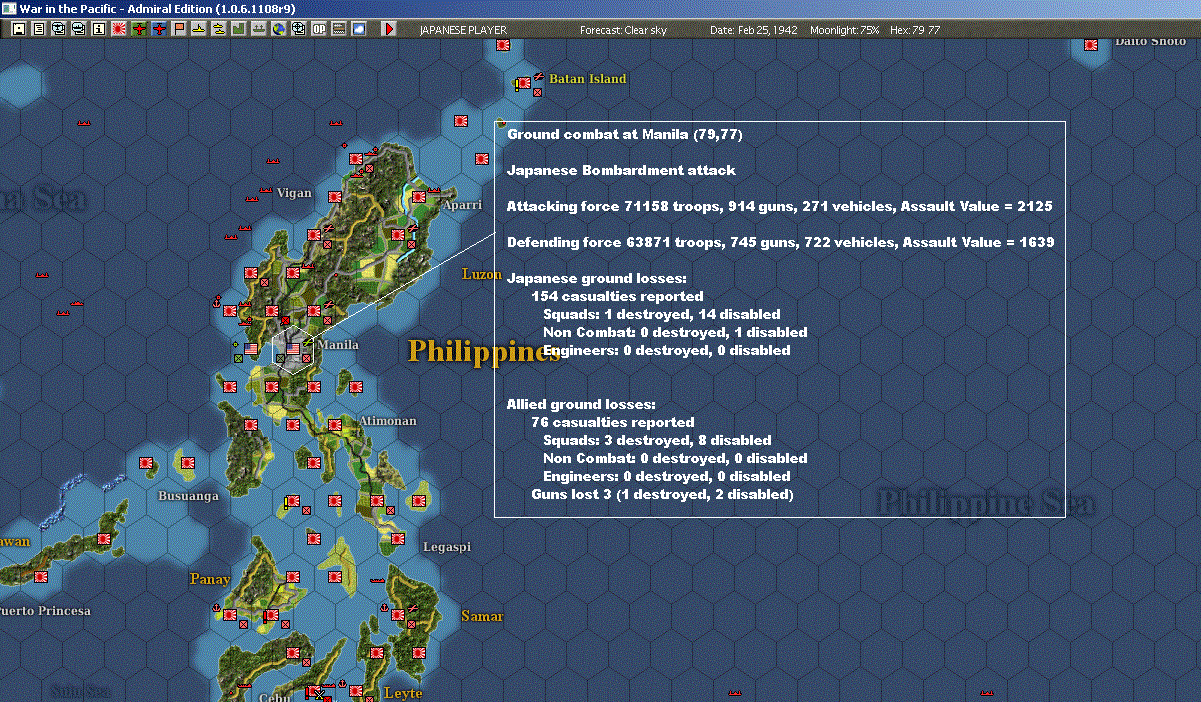Click 'Squads: 1 destroyed, 14 disabled' line
The height and width of the screenshot is (702, 1201).
click(x=661, y=314)
